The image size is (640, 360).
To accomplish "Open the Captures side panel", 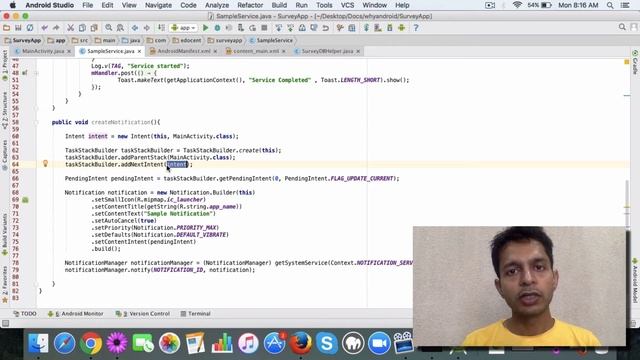I will click(5, 155).
